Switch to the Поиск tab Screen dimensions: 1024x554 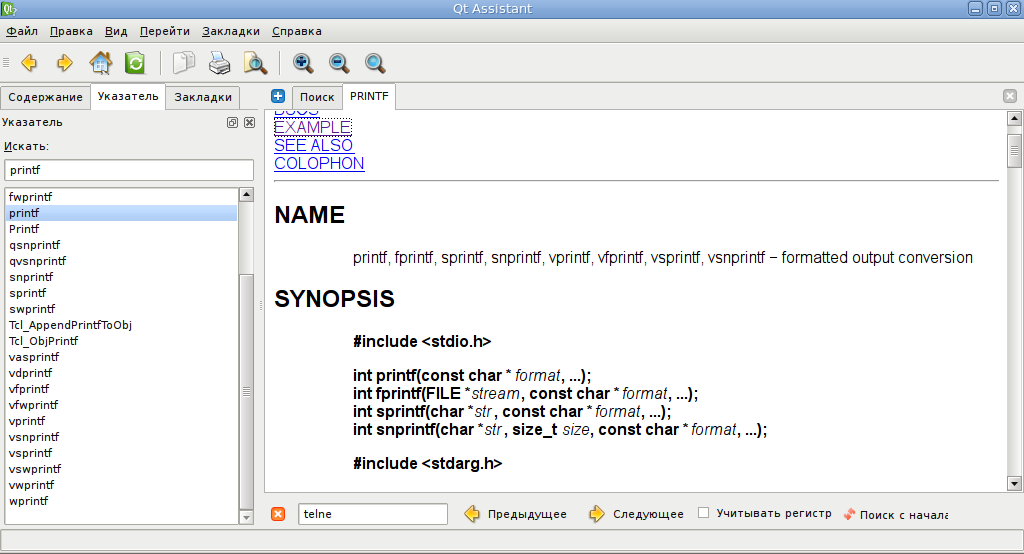pos(317,97)
